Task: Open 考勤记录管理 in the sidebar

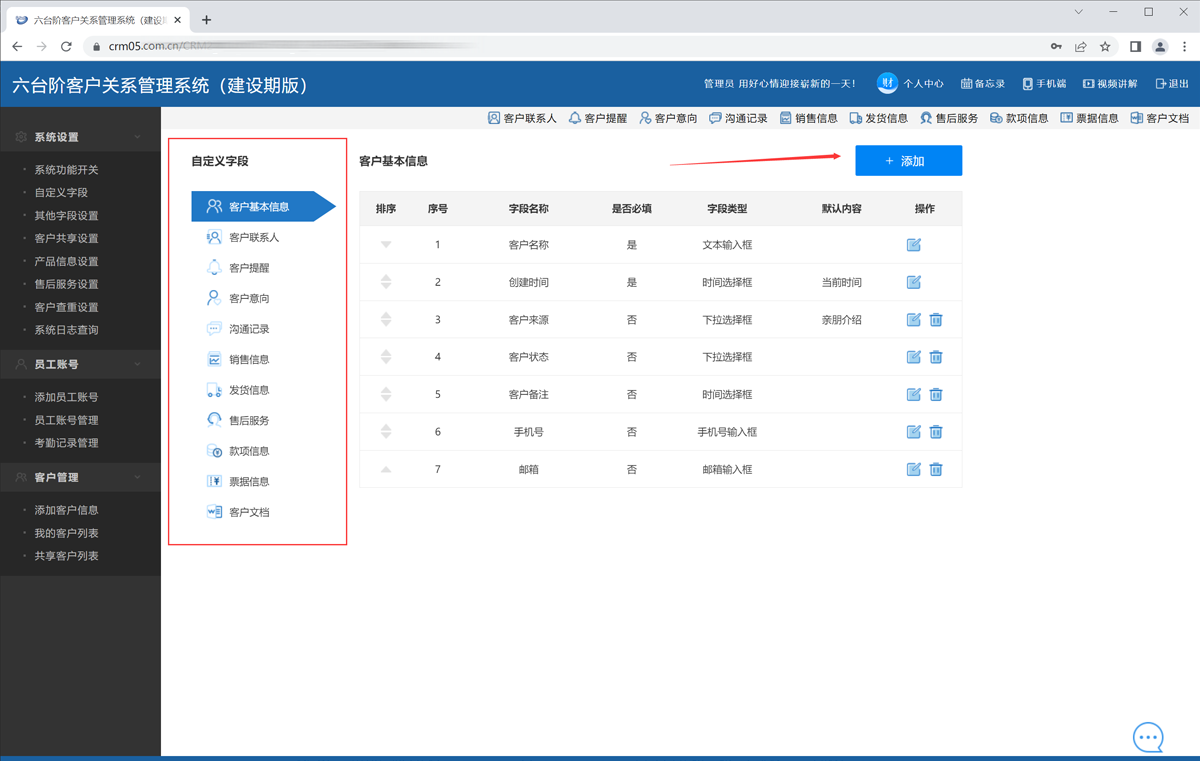Action: point(66,443)
